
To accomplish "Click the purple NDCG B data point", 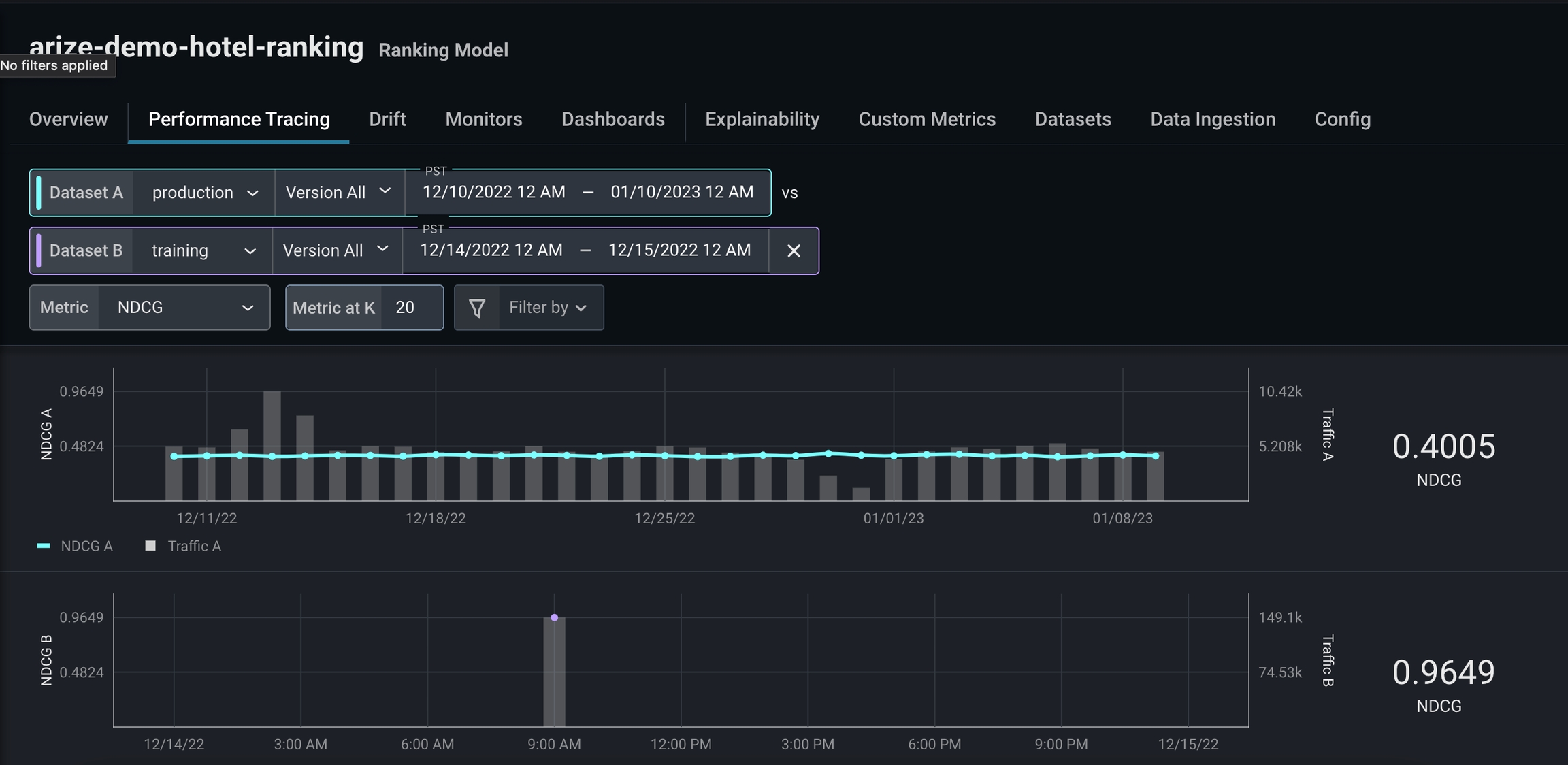I will [x=554, y=617].
